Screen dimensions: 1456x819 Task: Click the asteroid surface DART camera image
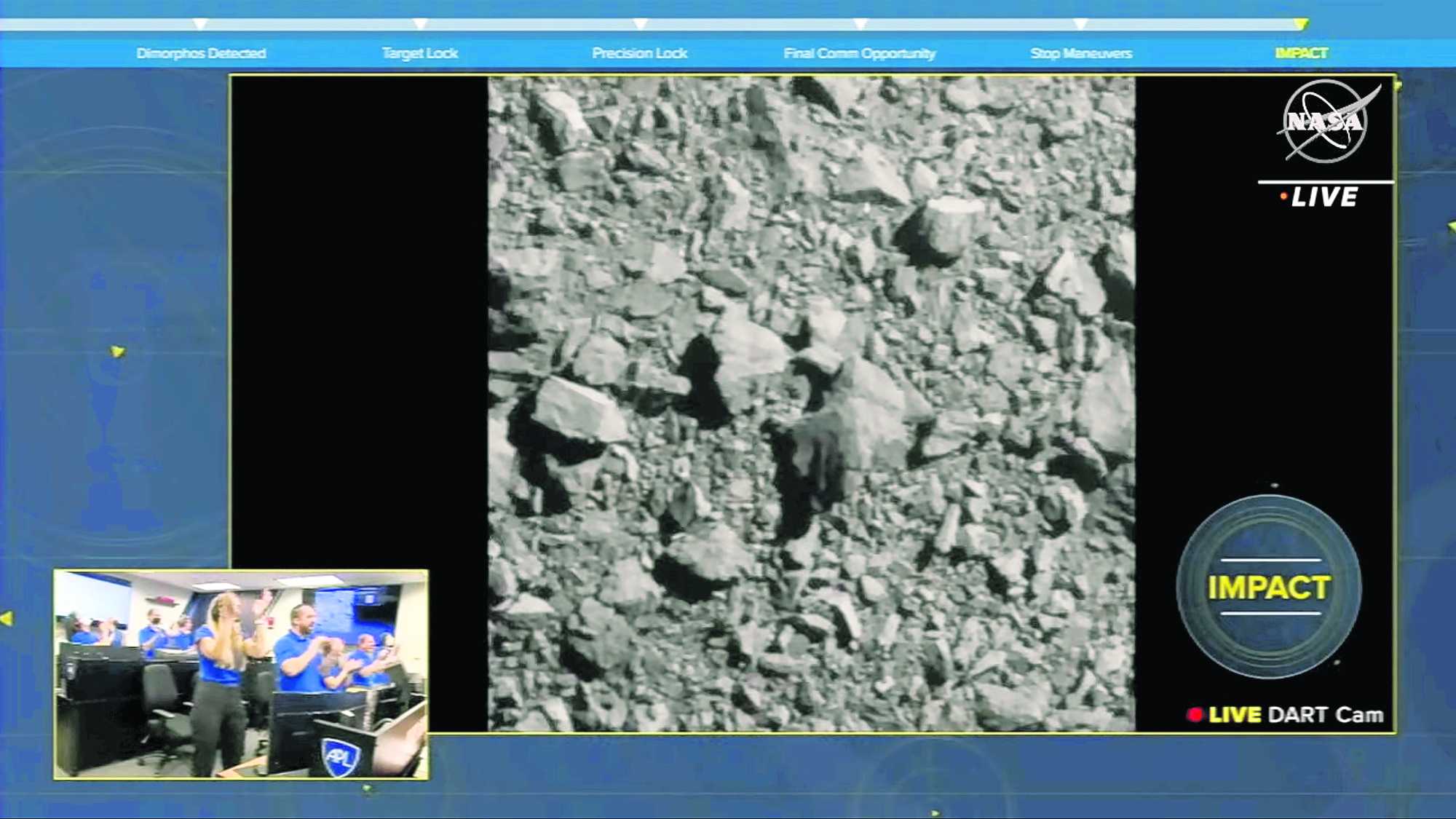[811, 404]
